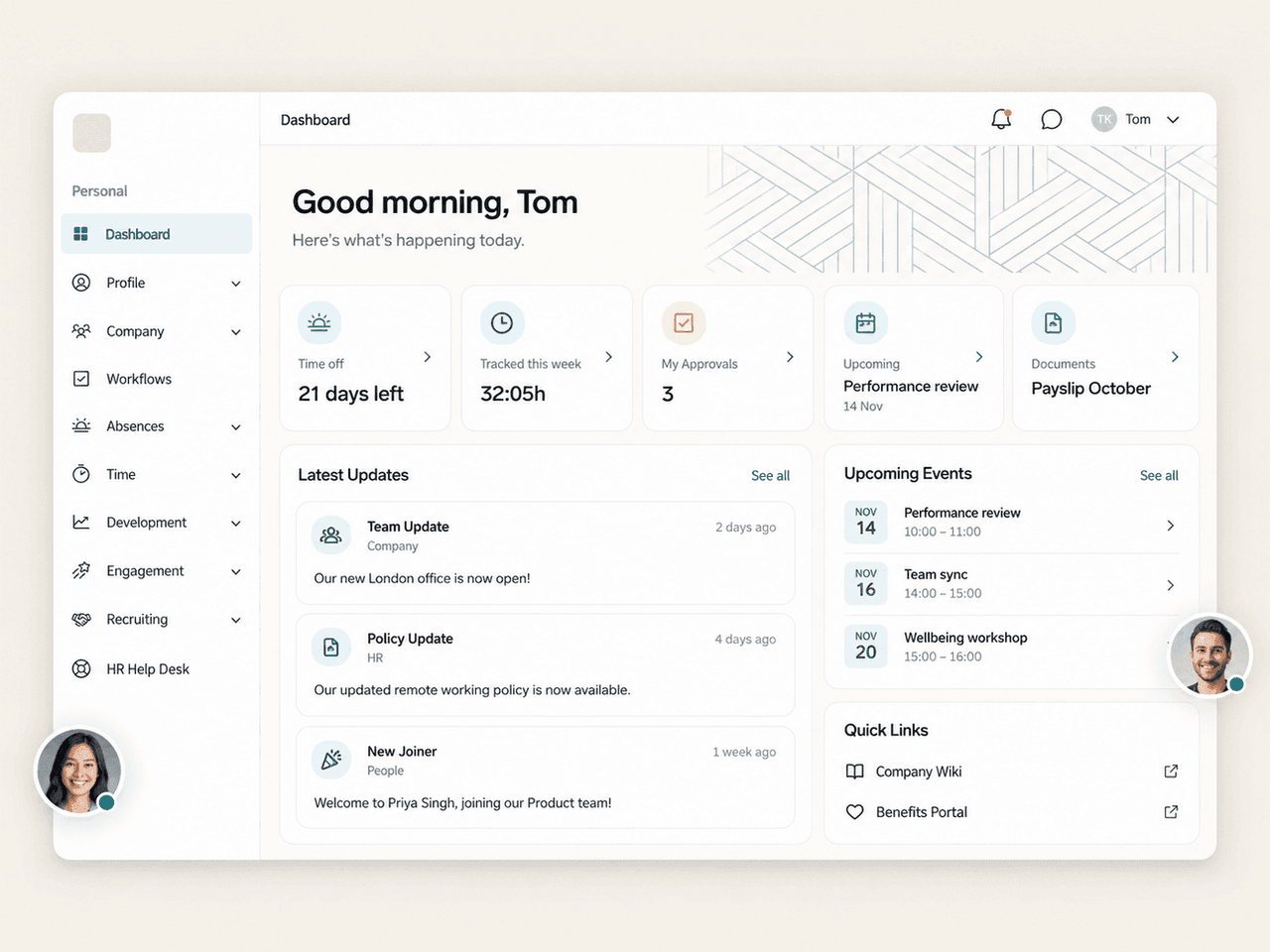Click the woman's avatar photo

coord(78,773)
